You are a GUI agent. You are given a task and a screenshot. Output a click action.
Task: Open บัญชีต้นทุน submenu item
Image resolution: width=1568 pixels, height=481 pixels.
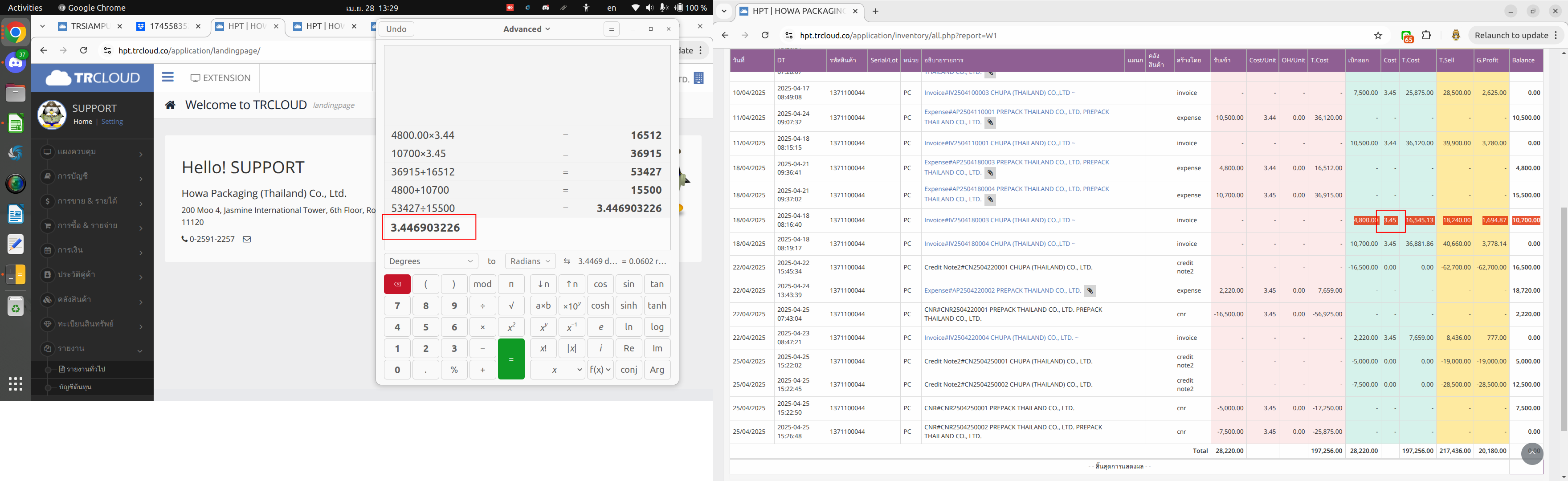click(75, 387)
